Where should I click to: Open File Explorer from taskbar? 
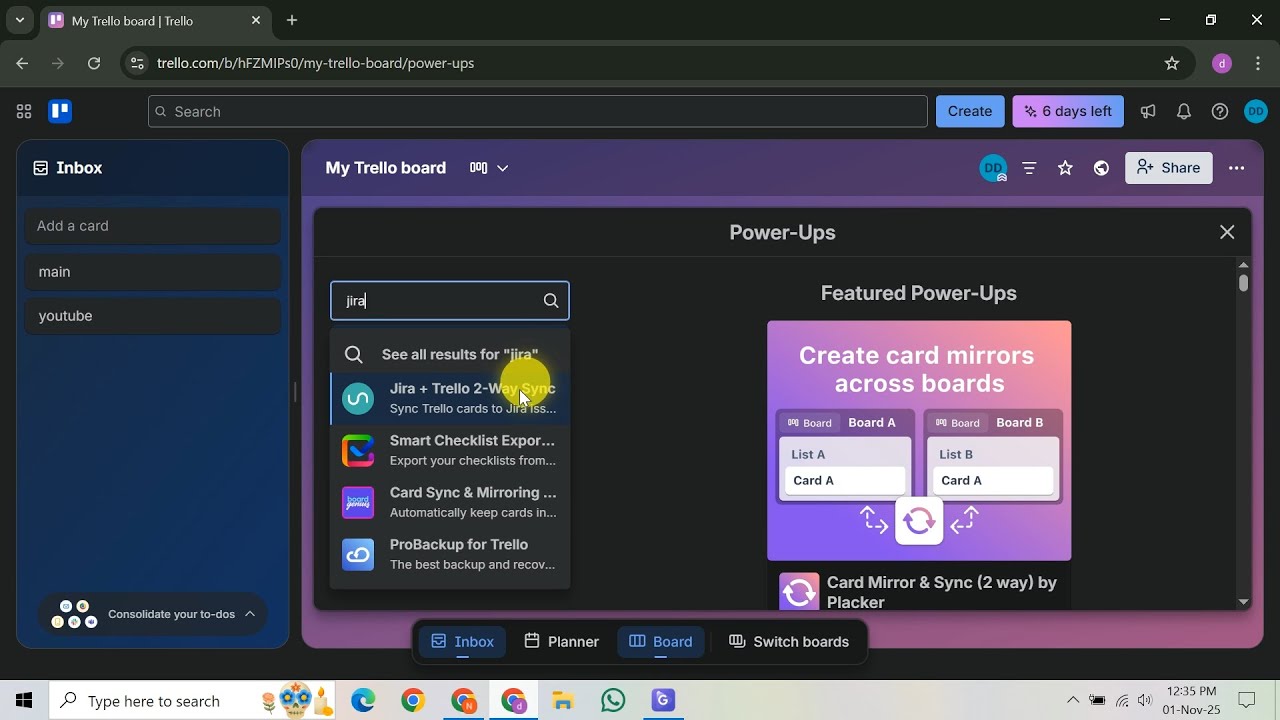coord(563,701)
